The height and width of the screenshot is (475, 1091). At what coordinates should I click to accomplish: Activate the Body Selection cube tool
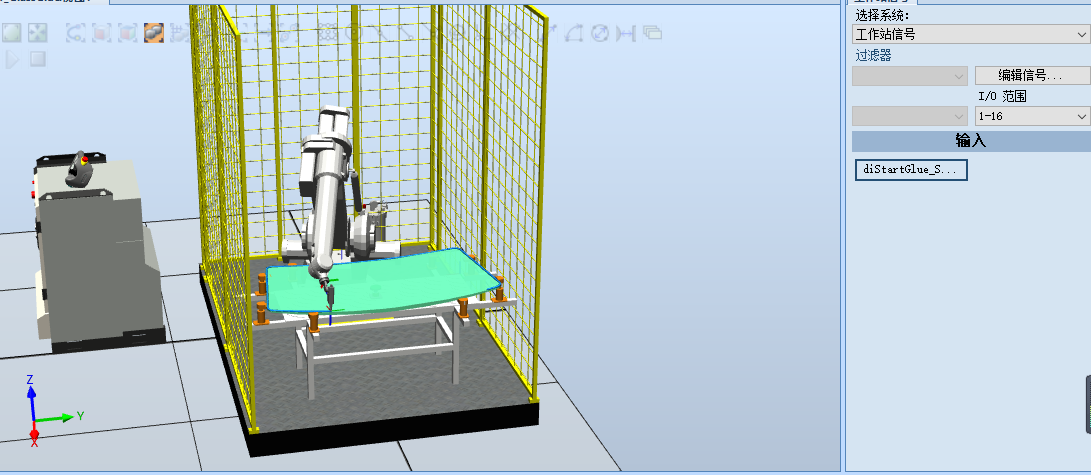point(127,33)
